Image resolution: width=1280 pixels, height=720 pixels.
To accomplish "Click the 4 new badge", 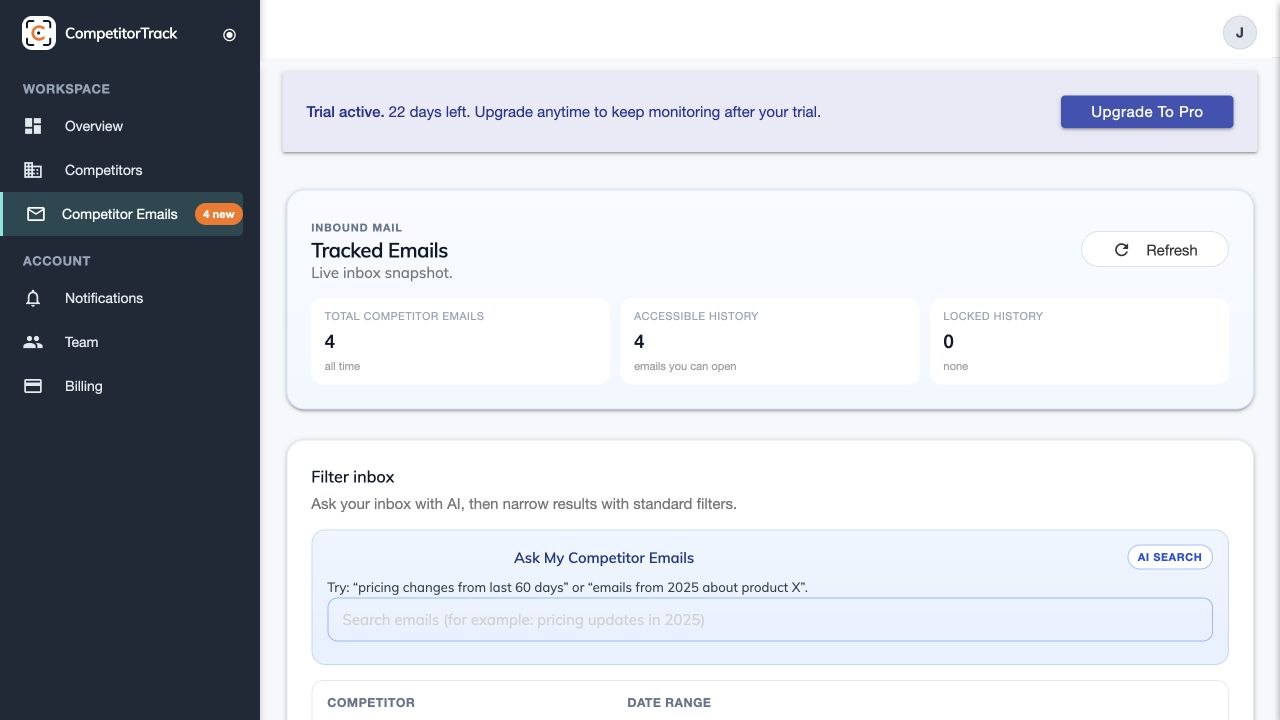I will tap(218, 214).
